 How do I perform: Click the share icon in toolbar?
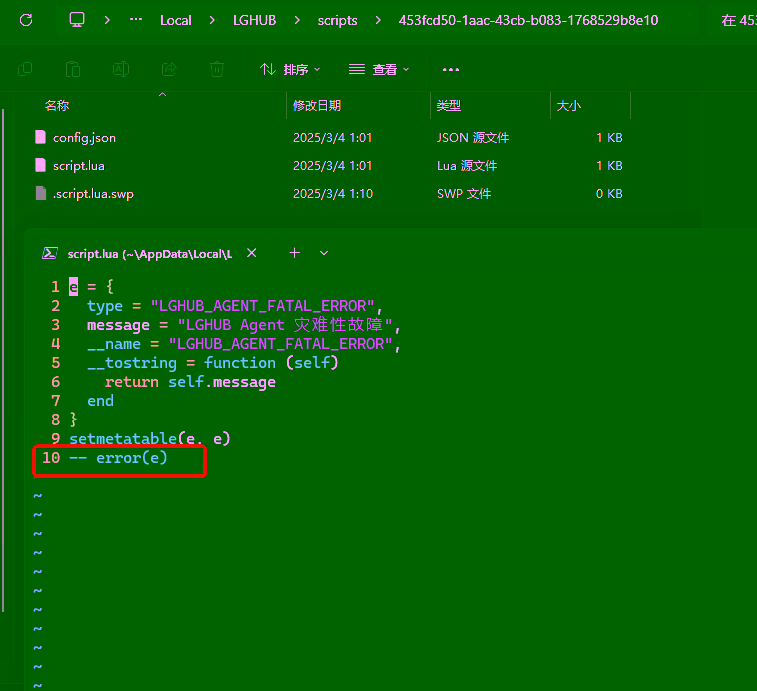tap(169, 69)
